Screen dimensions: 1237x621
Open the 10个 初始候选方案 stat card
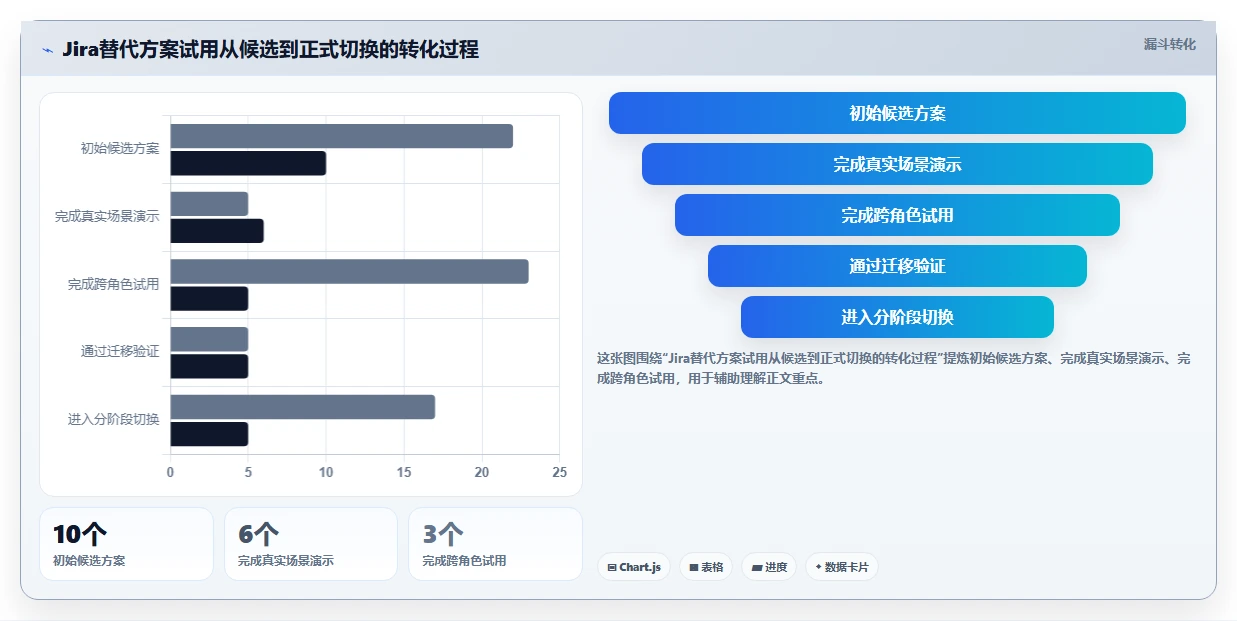pos(126,544)
